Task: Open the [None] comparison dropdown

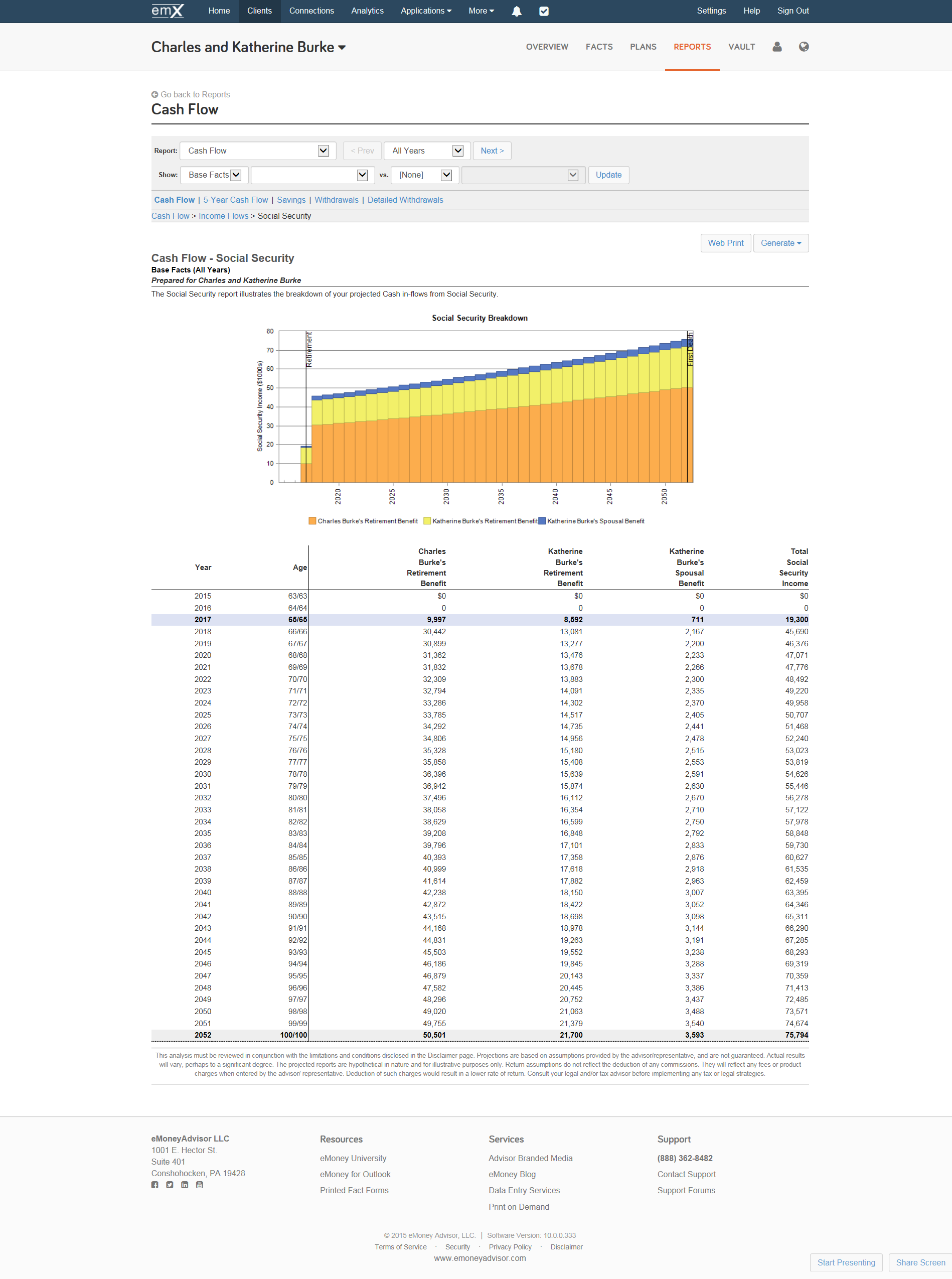Action: click(425, 175)
